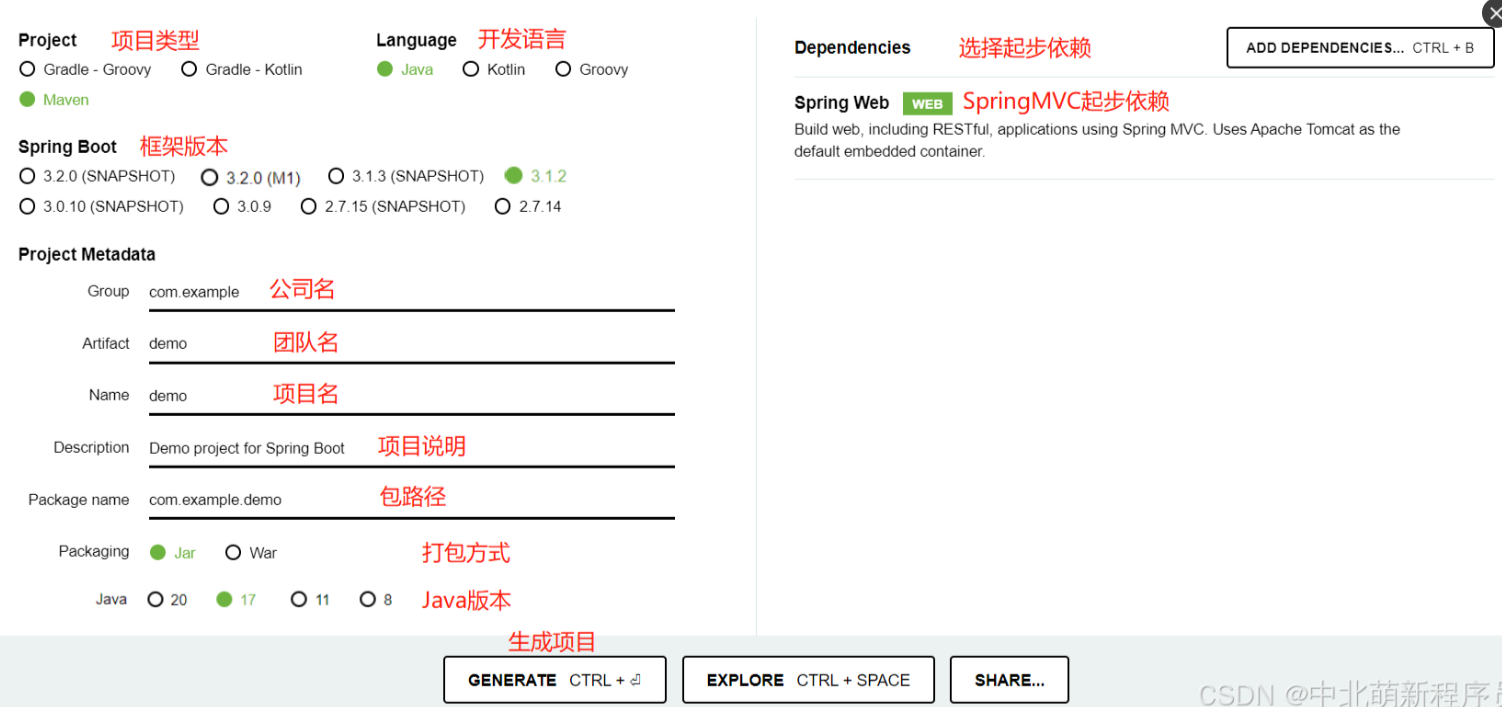The width and height of the screenshot is (1502, 707).
Task: Click the green WEB tag badge
Action: pyautogui.click(x=927, y=103)
